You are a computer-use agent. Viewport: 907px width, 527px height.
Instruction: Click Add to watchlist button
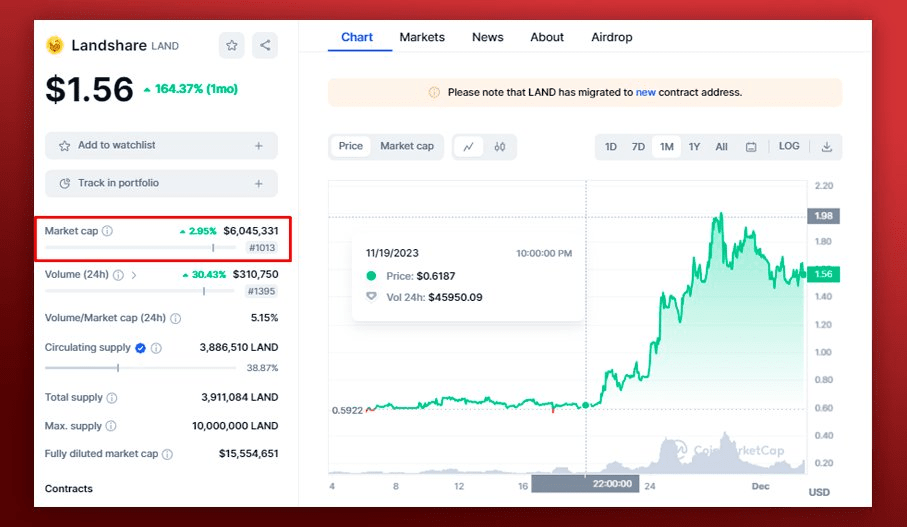(161, 146)
